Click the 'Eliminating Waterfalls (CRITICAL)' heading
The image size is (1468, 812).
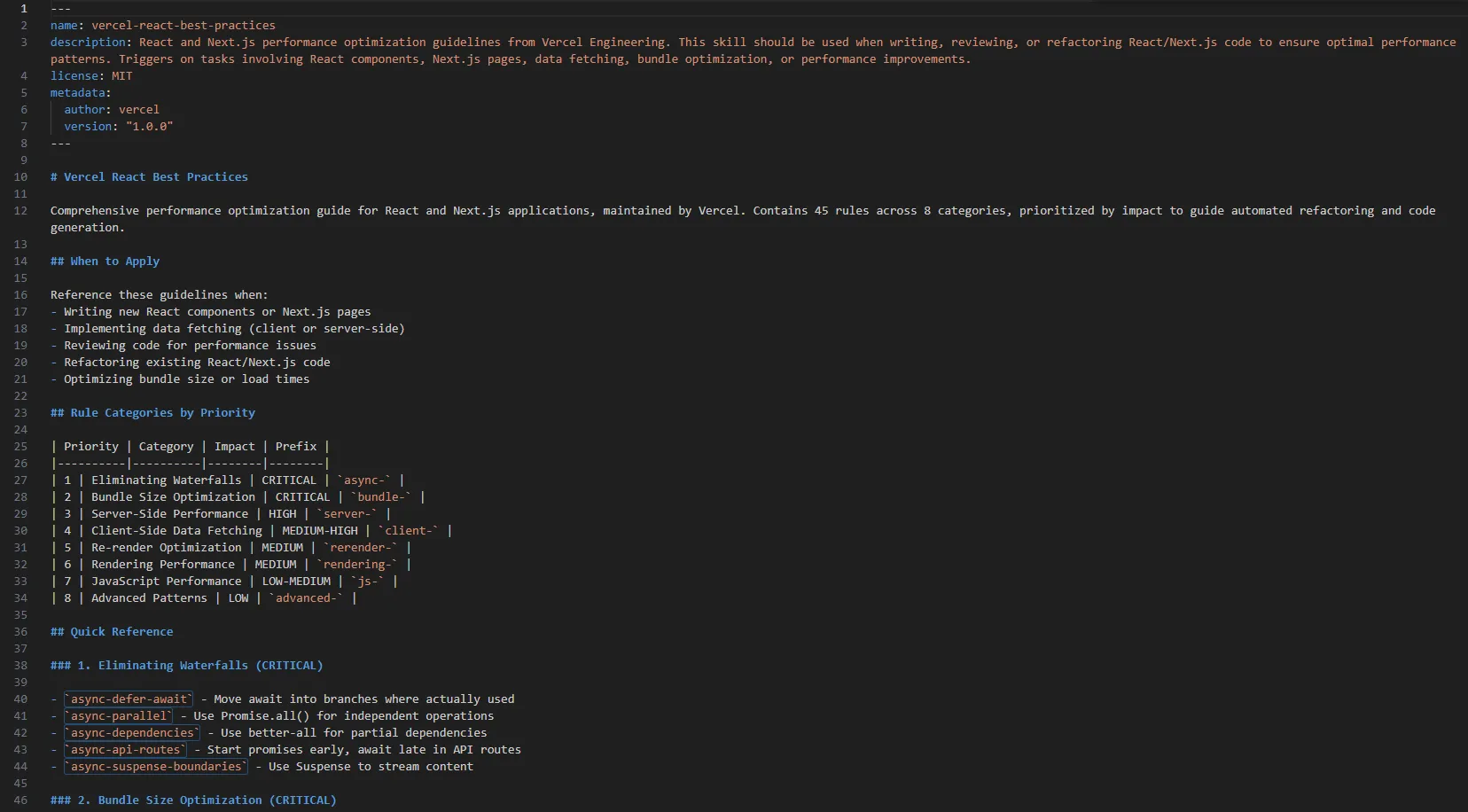pyautogui.click(x=199, y=666)
